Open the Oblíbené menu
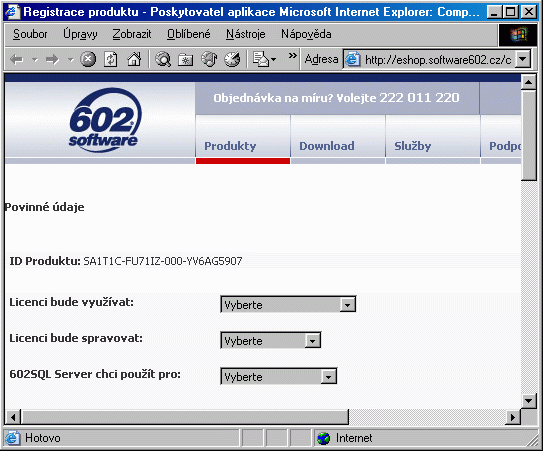Screen dimensions: 543x451 pyautogui.click(x=188, y=34)
